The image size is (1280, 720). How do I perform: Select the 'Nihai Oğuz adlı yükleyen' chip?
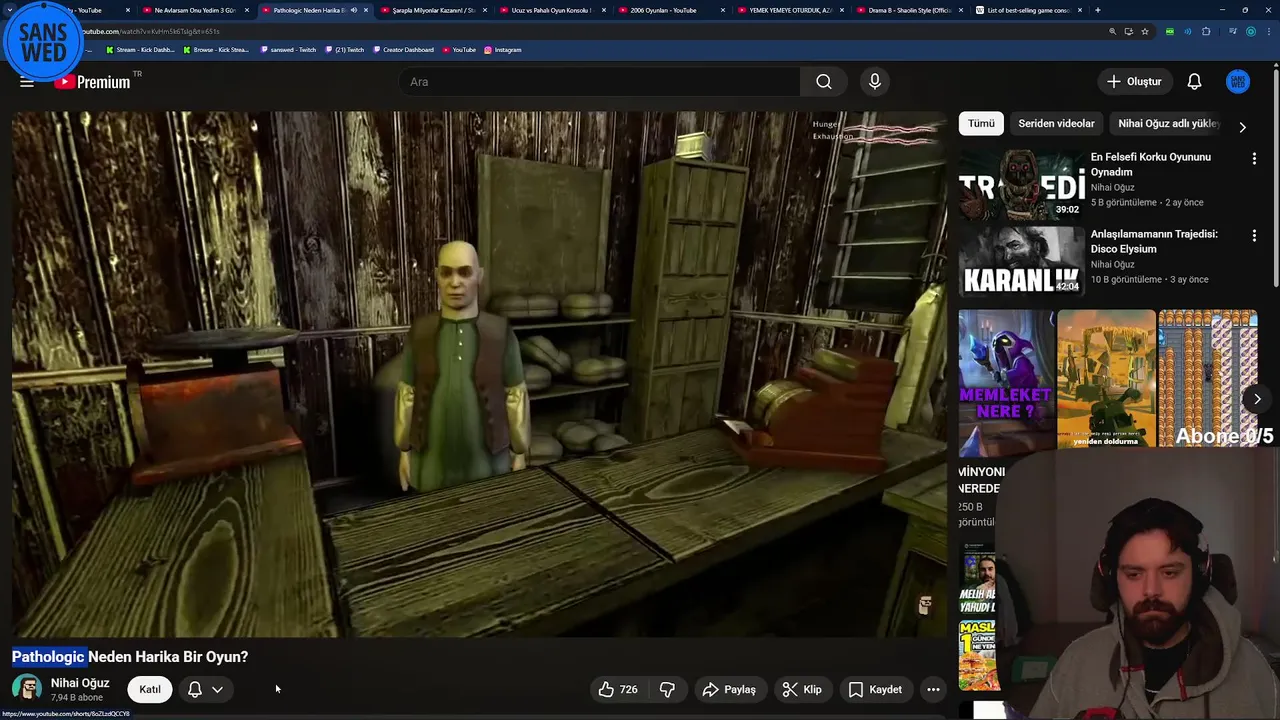click(1167, 123)
